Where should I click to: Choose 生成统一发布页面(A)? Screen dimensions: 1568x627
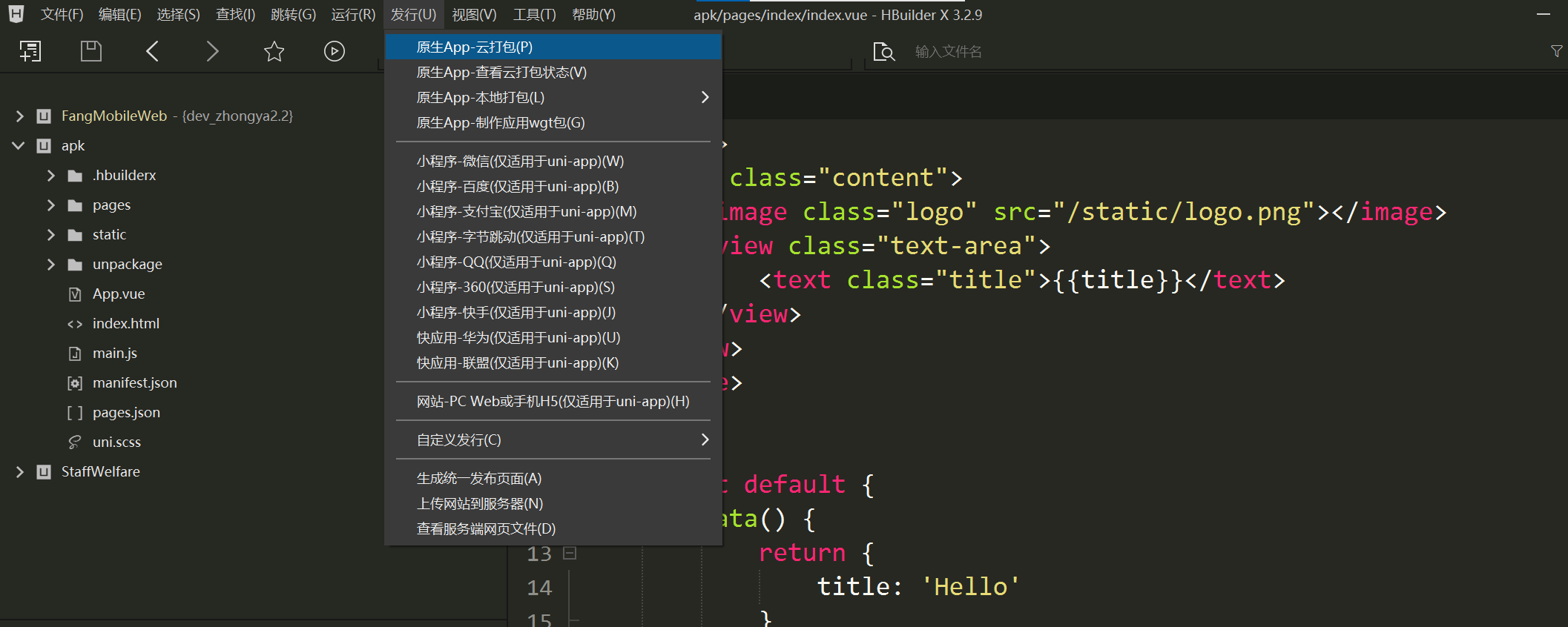click(553, 478)
